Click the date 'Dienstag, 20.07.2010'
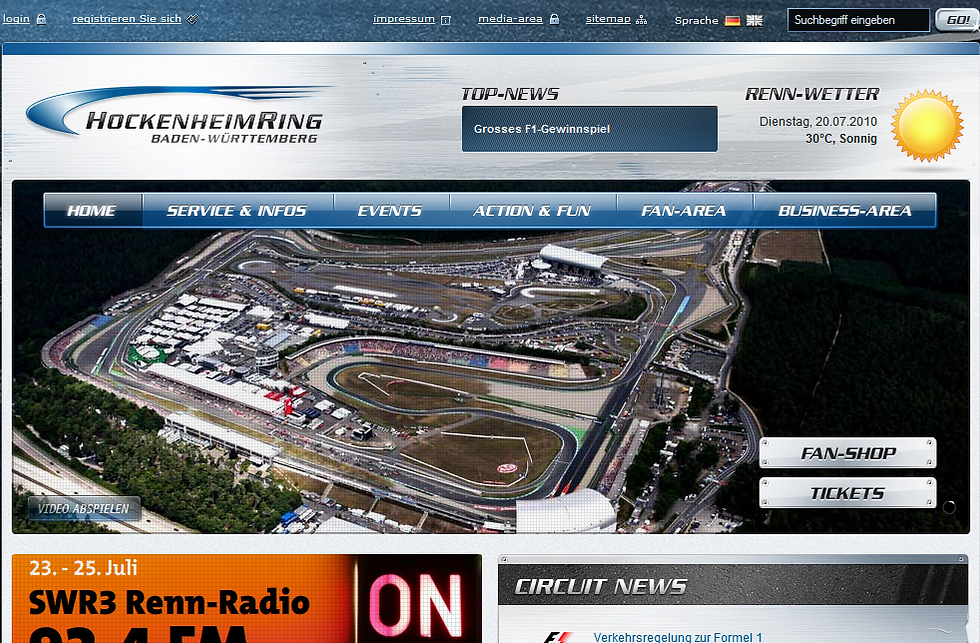Screen dimensions: 980x643 pos(818,122)
